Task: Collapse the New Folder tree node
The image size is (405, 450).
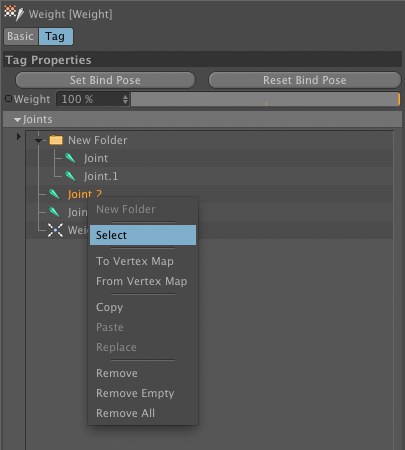Action: click(x=39, y=141)
